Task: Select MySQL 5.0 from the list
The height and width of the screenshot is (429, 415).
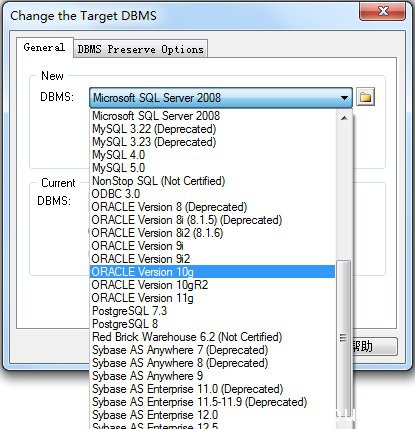Action: [x=213, y=168]
